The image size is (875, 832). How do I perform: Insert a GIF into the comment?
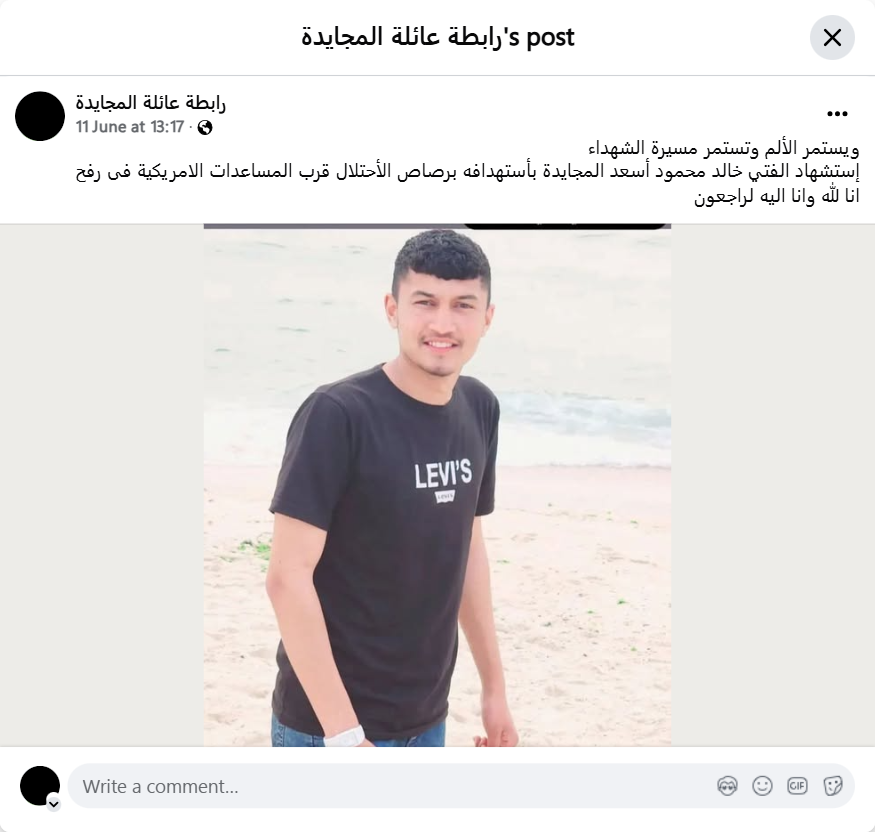coord(797,786)
